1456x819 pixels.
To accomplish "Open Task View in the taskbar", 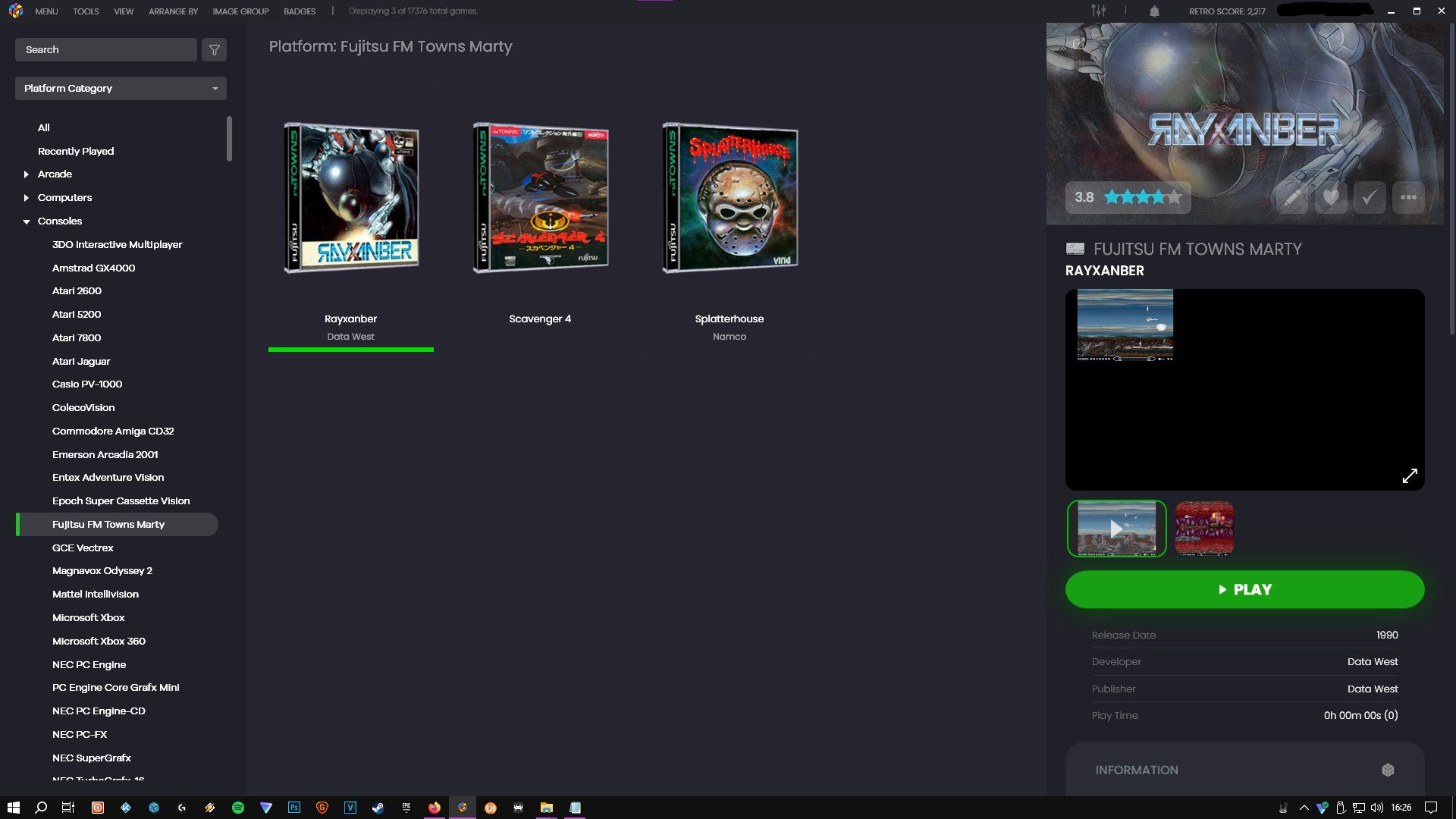I will pos(68,808).
